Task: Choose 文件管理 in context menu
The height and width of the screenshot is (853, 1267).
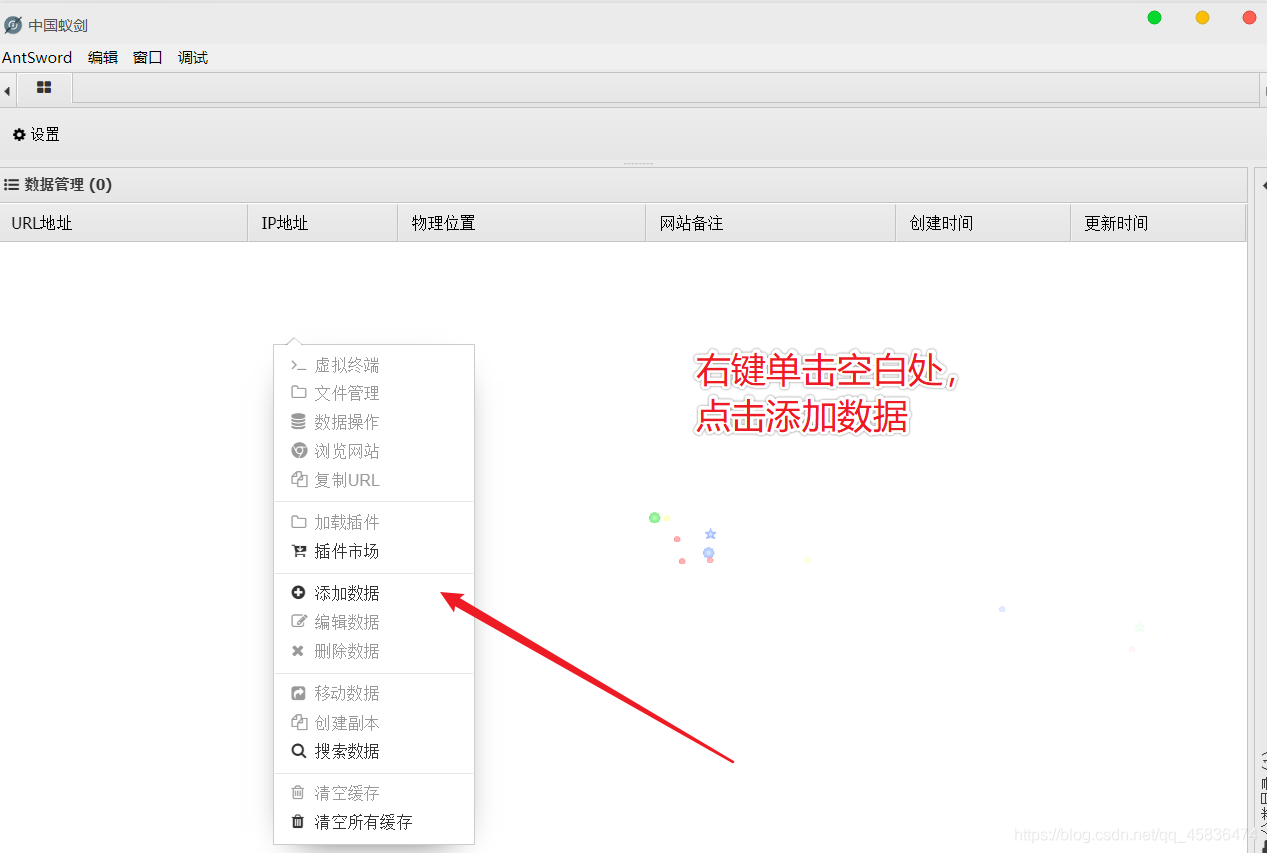Action: (374, 393)
